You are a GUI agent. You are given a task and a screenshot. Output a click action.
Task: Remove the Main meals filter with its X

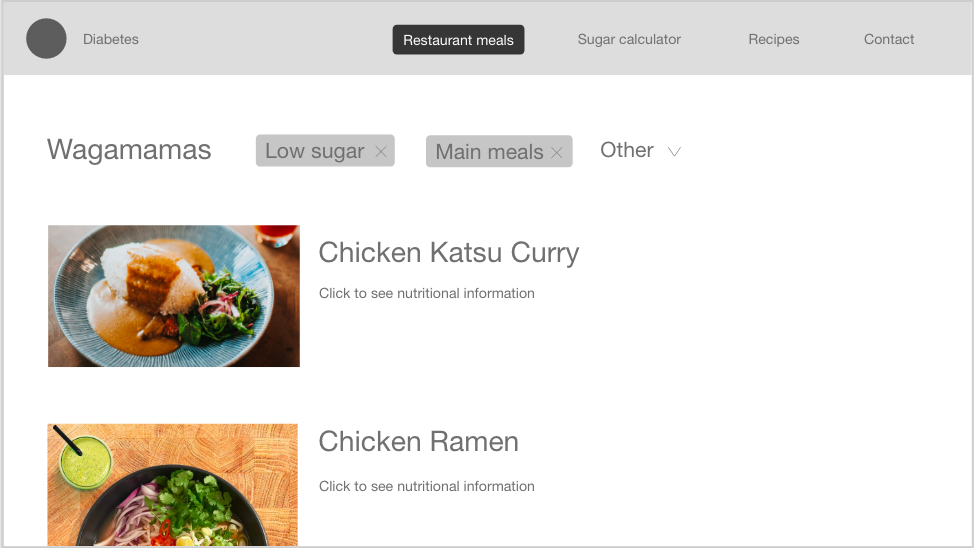tap(557, 152)
